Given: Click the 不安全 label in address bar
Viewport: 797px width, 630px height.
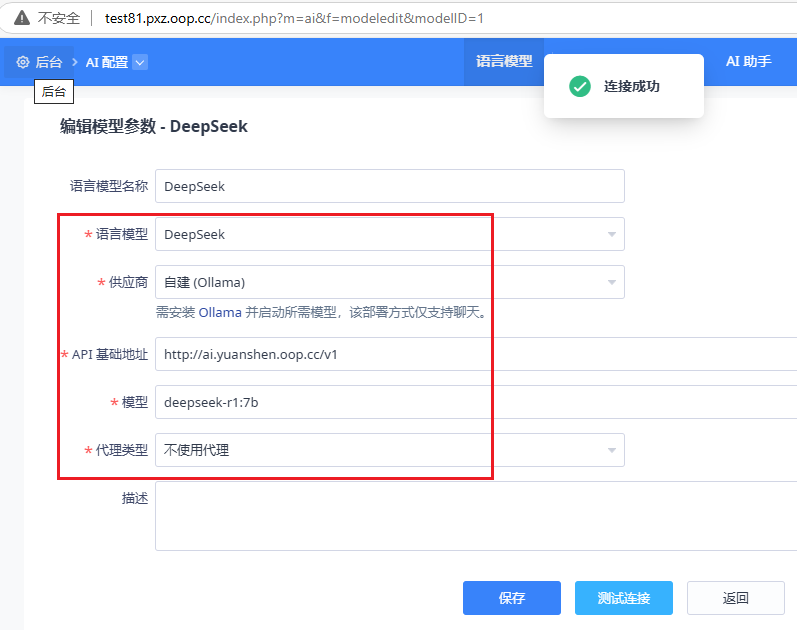Looking at the screenshot, I should click(59, 18).
